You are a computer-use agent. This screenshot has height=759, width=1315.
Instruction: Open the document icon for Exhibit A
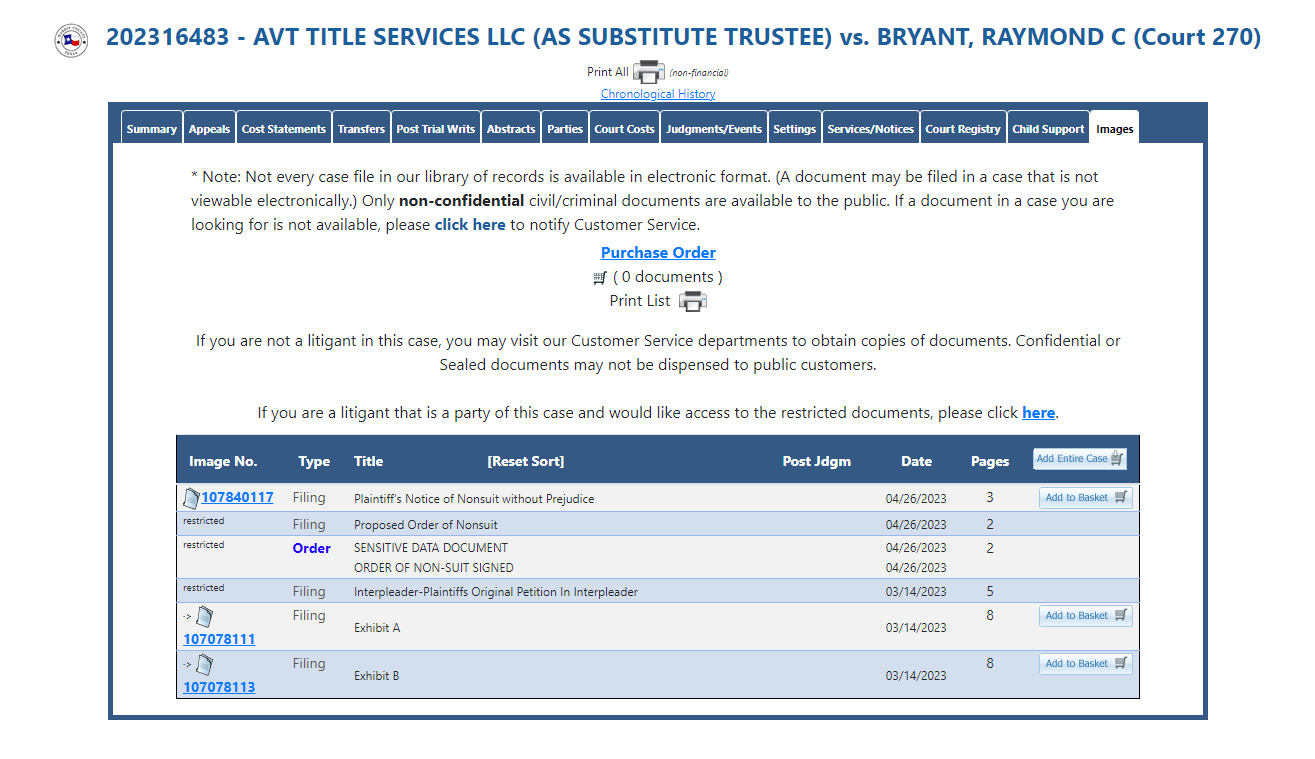pos(204,616)
